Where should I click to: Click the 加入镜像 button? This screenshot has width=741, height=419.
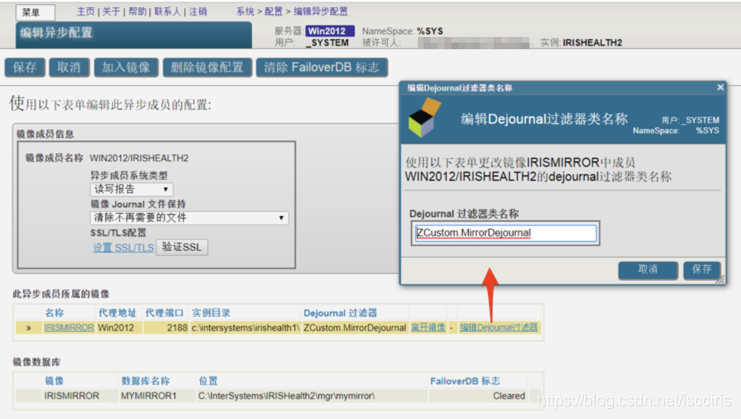126,67
